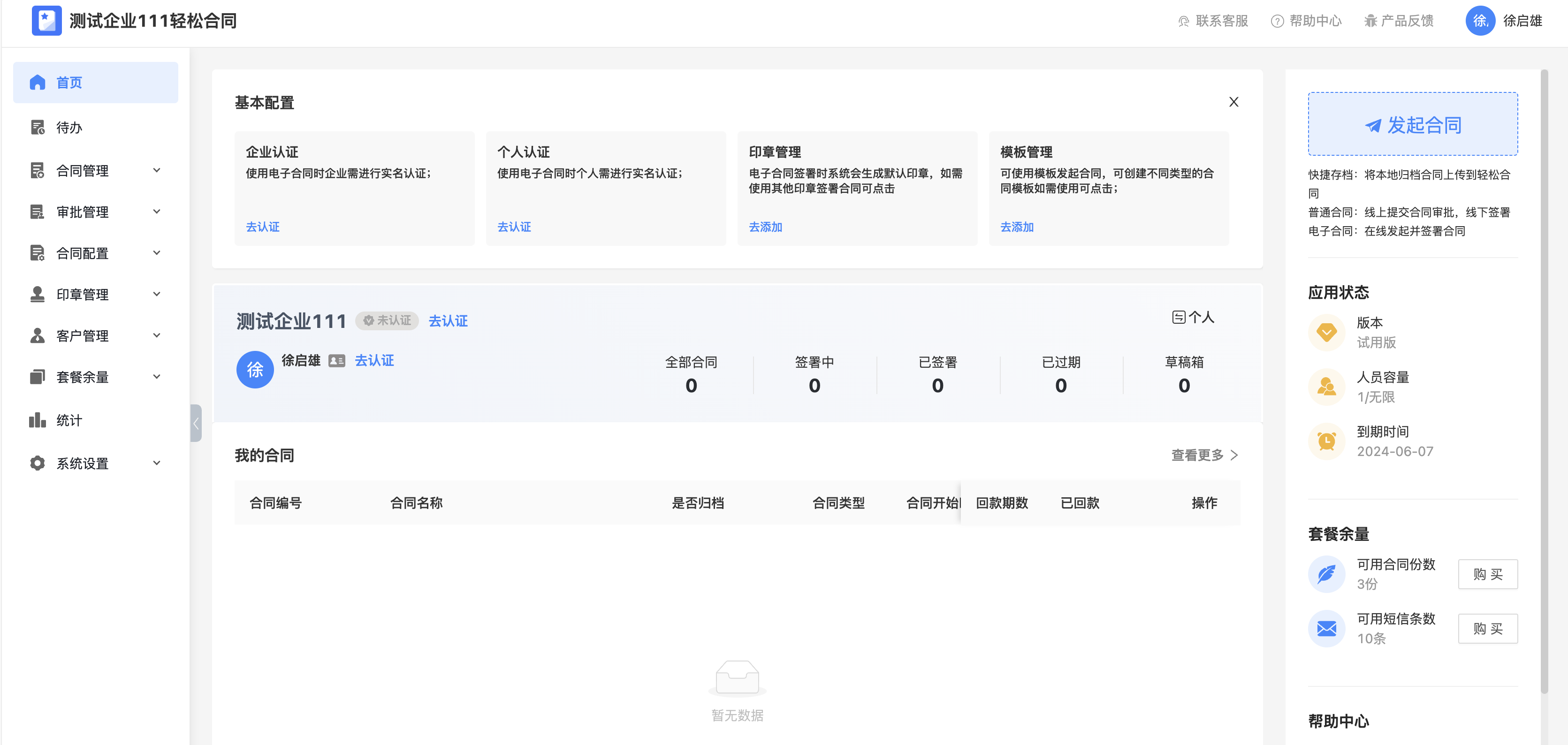Click the 签署中 count
Image resolution: width=1568 pixels, height=745 pixels.
point(814,385)
